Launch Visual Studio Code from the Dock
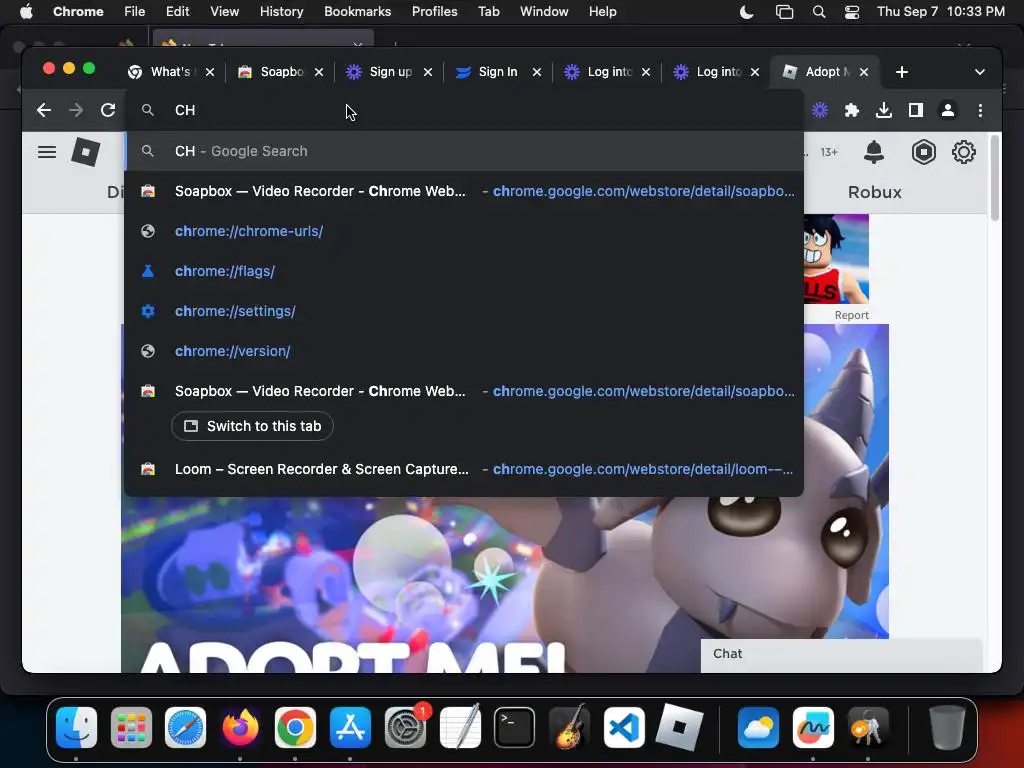The height and width of the screenshot is (768, 1024). (624, 727)
